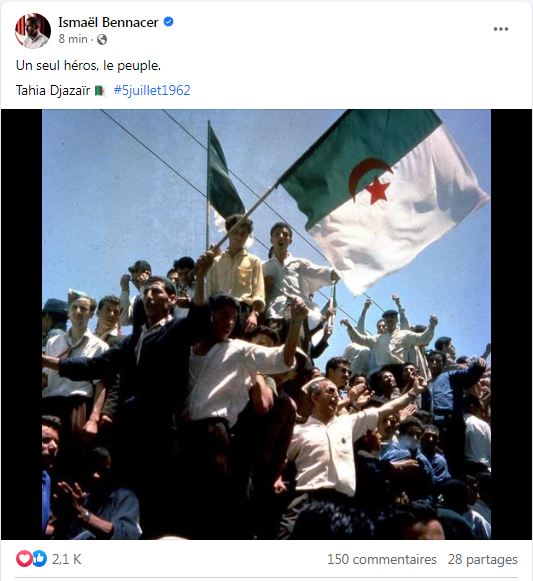Click the large Algerian flag in photo
533x581 pixels.
(x=382, y=200)
